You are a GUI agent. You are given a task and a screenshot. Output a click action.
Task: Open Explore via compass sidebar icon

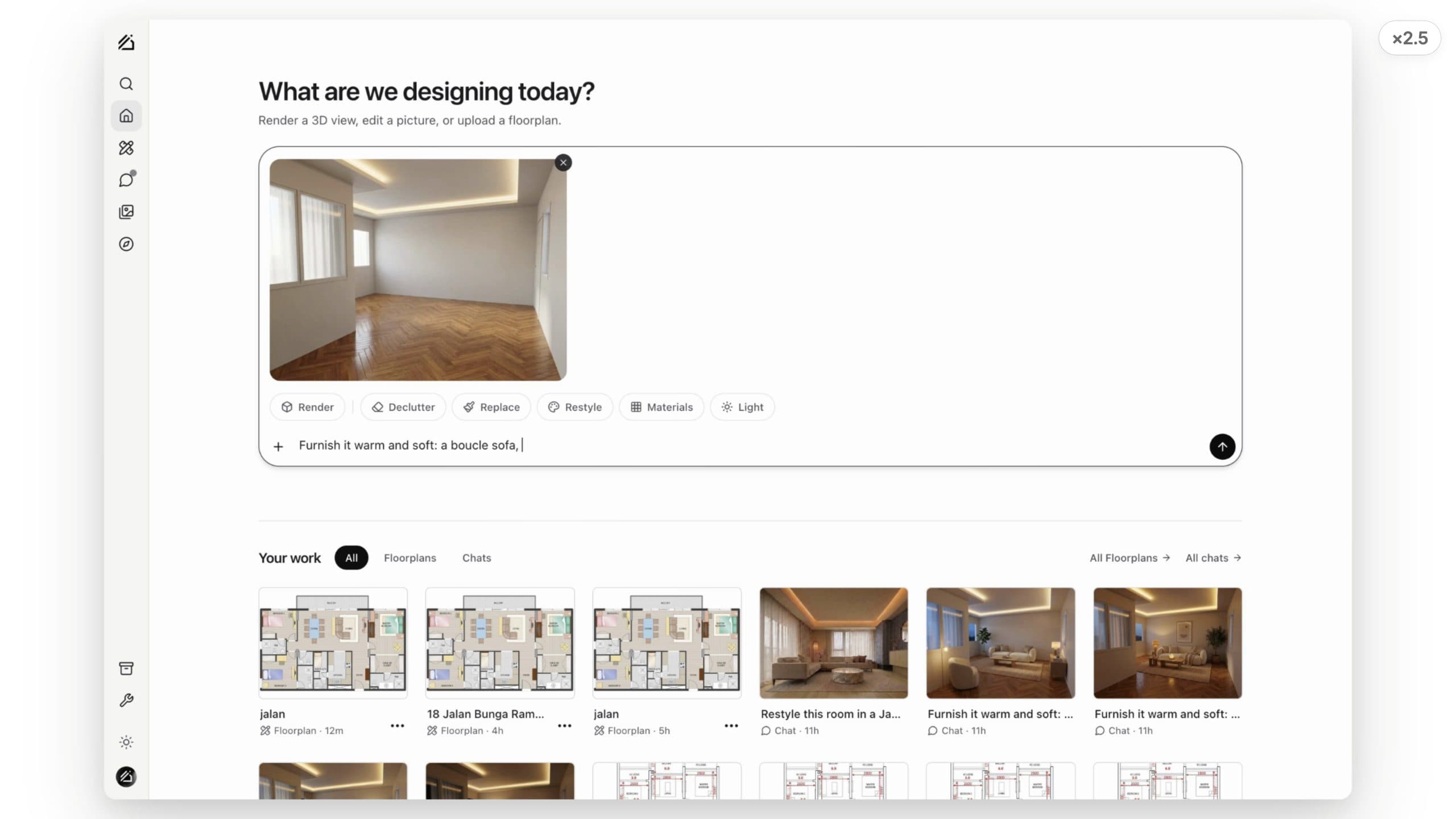126,244
